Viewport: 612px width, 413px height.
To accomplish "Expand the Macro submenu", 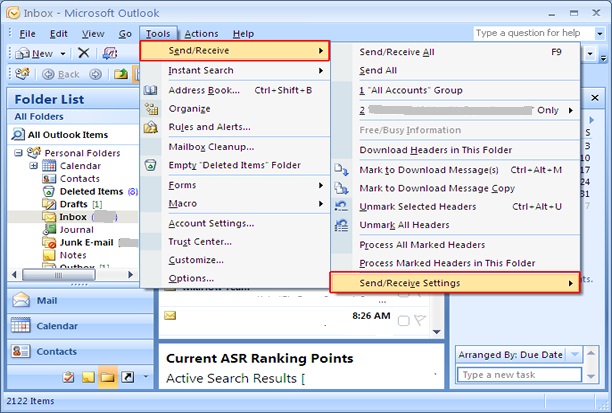I will tap(235, 203).
